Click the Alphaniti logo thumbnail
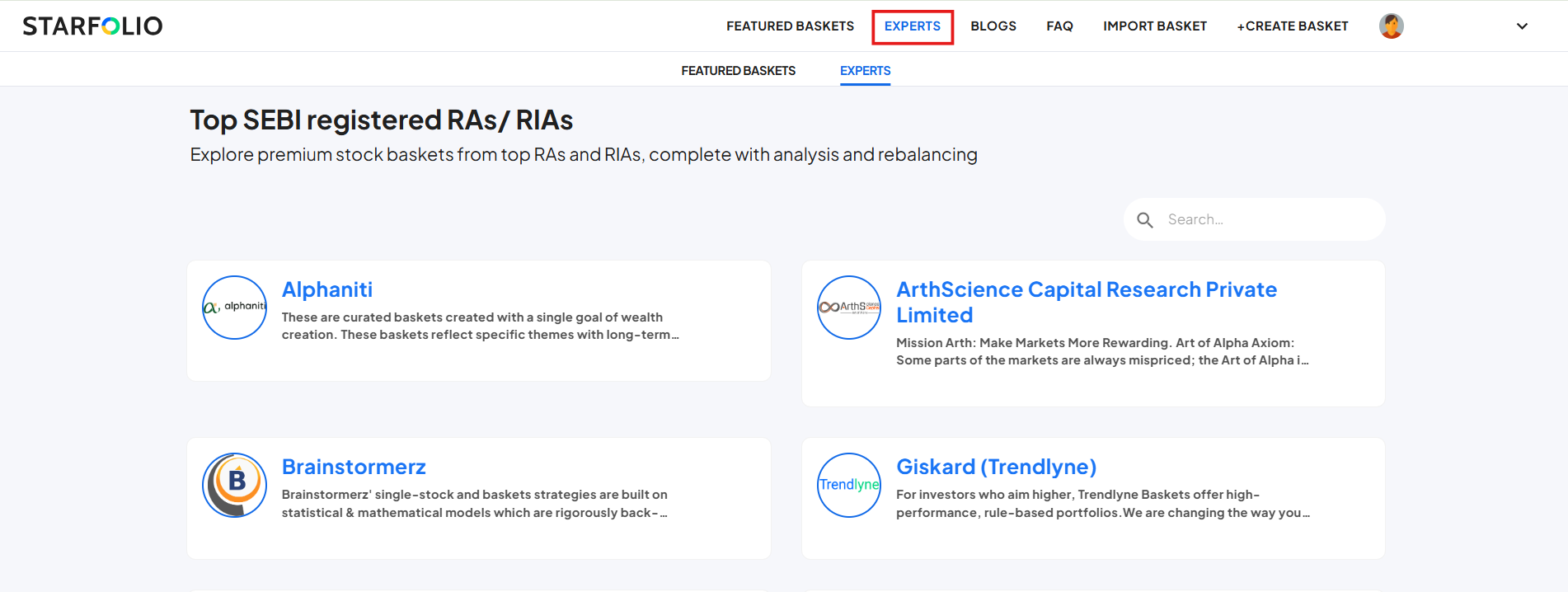Image resolution: width=1568 pixels, height=592 pixels. tap(235, 308)
